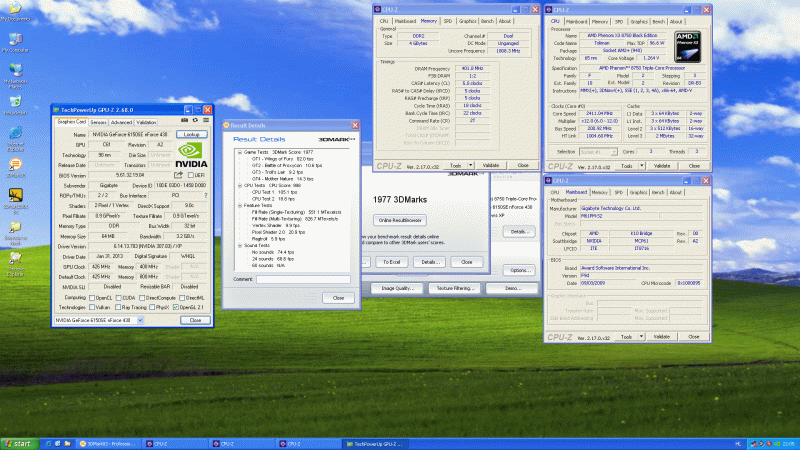Toggle the OpenGL 2.1 checkbox

176,307
